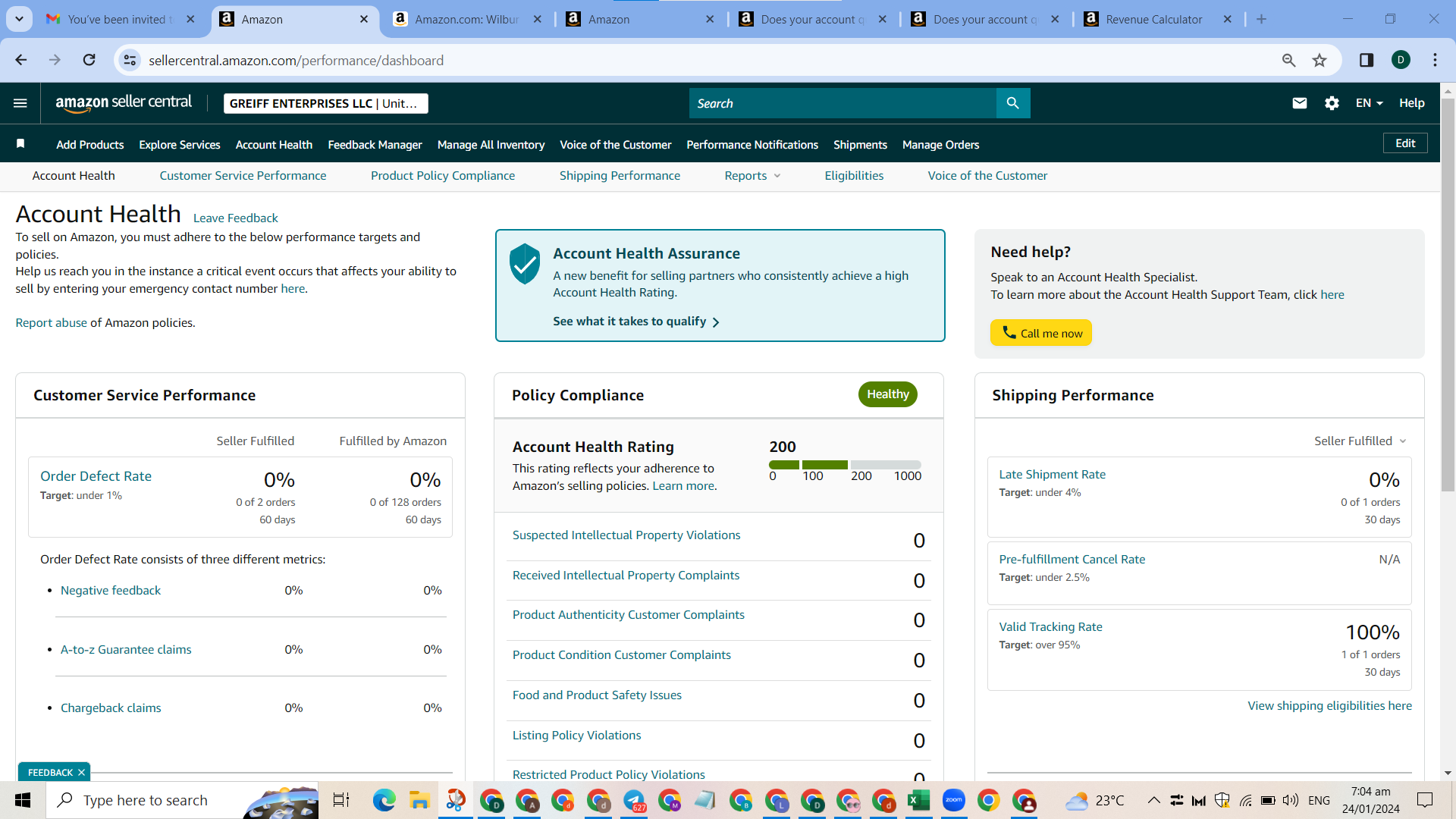The height and width of the screenshot is (819, 1456).
Task: Open the Product Policy Compliance tab
Action: pyautogui.click(x=443, y=176)
